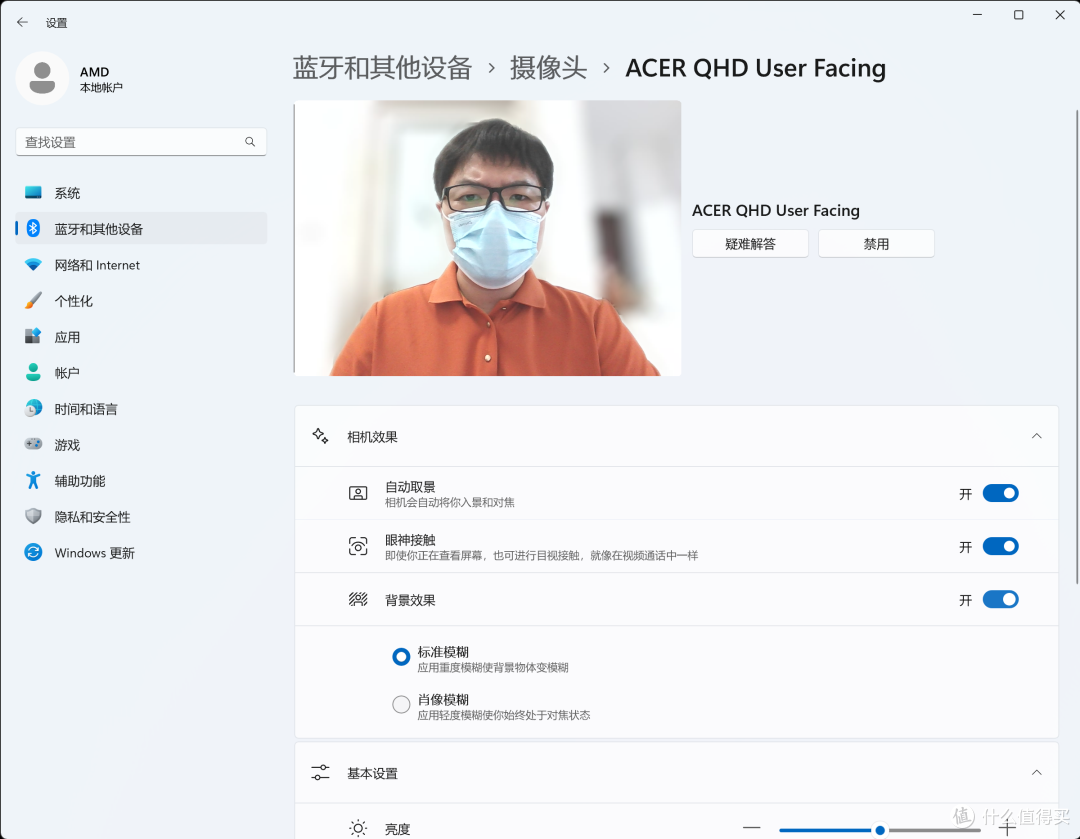Click the back arrow icon
This screenshot has width=1080, height=839.
coord(22,22)
